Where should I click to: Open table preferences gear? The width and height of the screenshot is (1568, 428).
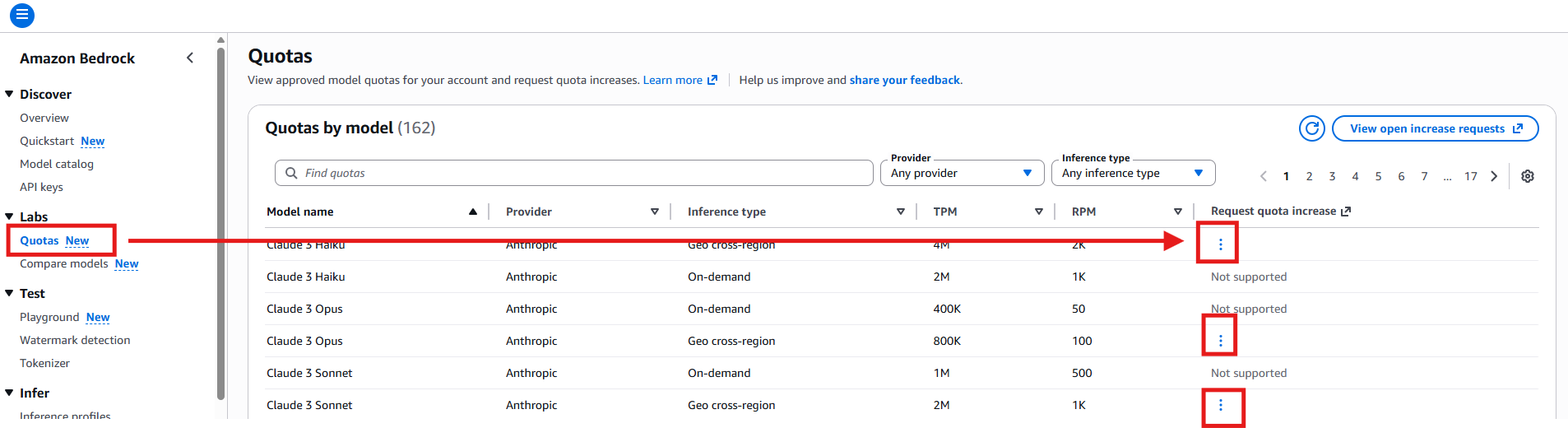(1528, 176)
